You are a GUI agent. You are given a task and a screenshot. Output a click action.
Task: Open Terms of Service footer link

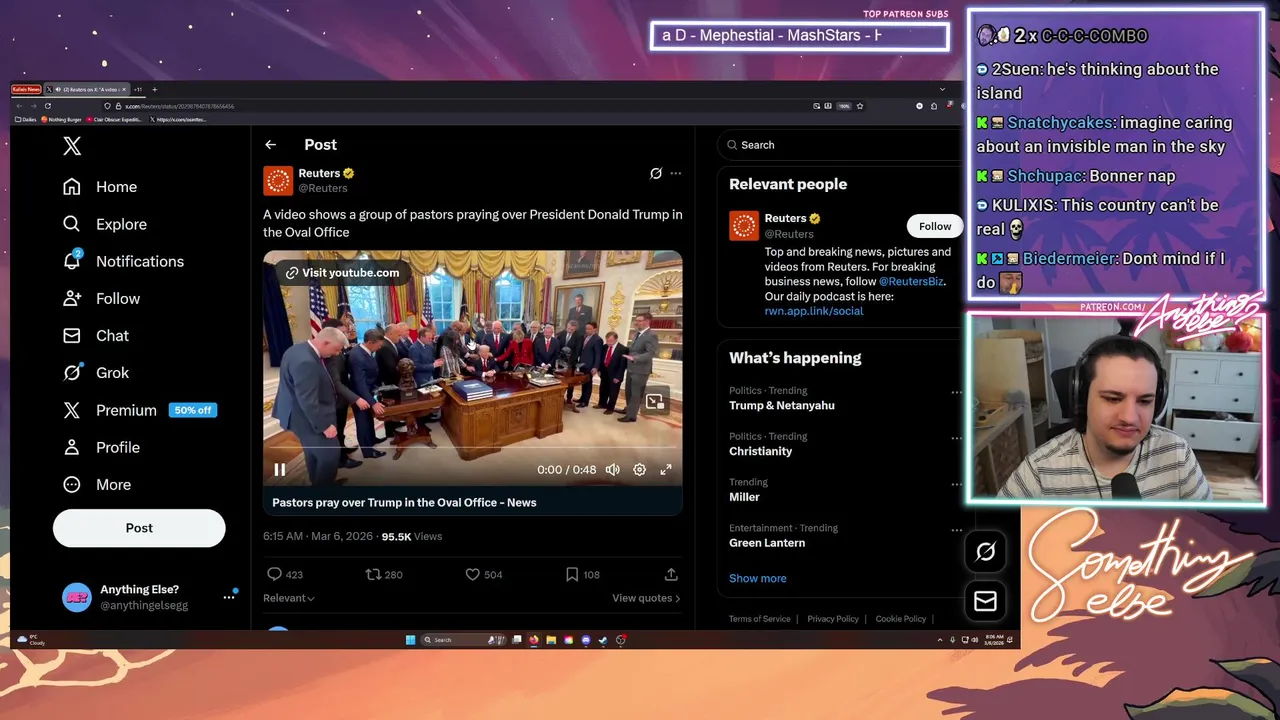[x=760, y=619]
